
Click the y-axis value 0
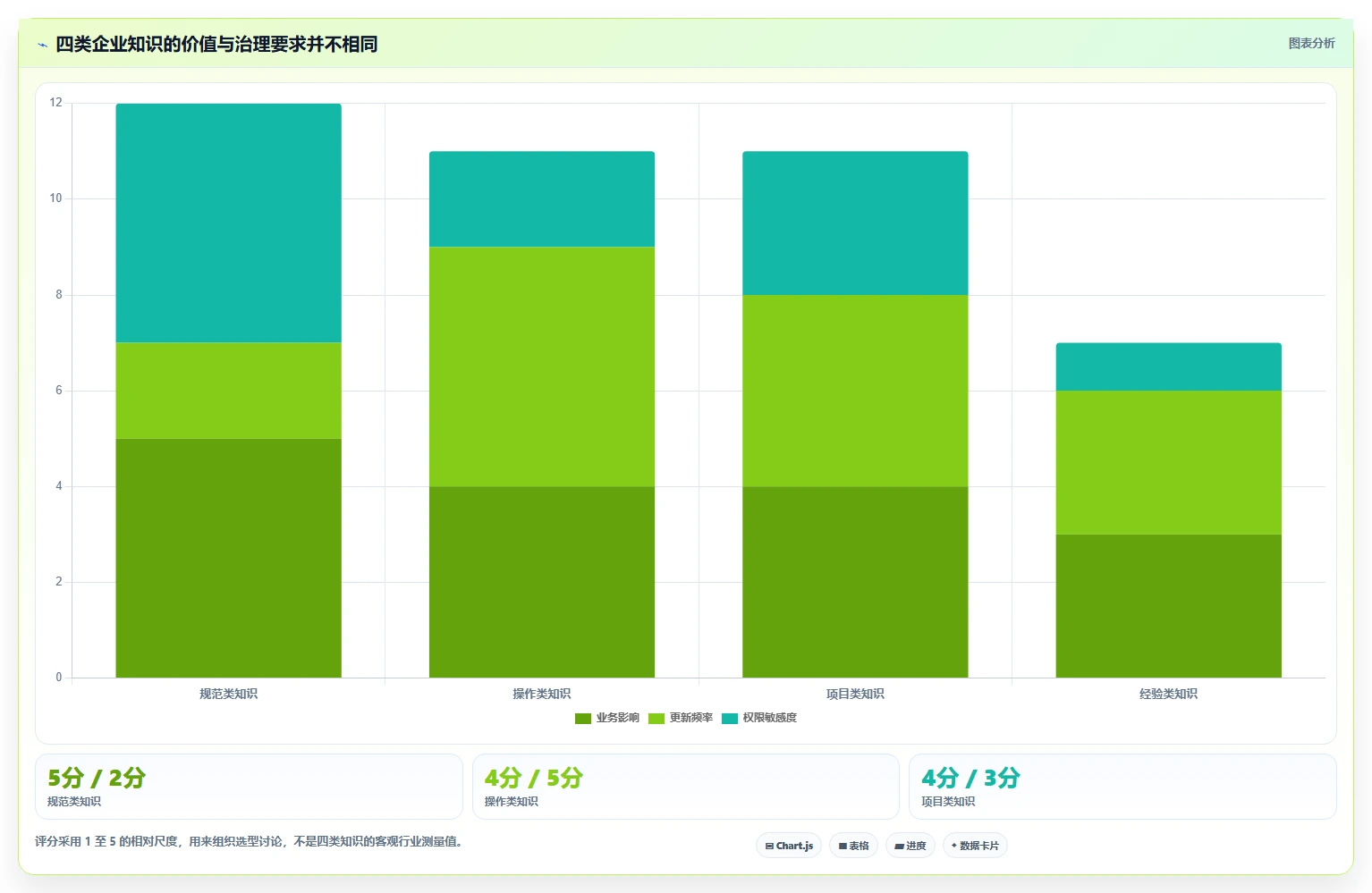tap(59, 678)
